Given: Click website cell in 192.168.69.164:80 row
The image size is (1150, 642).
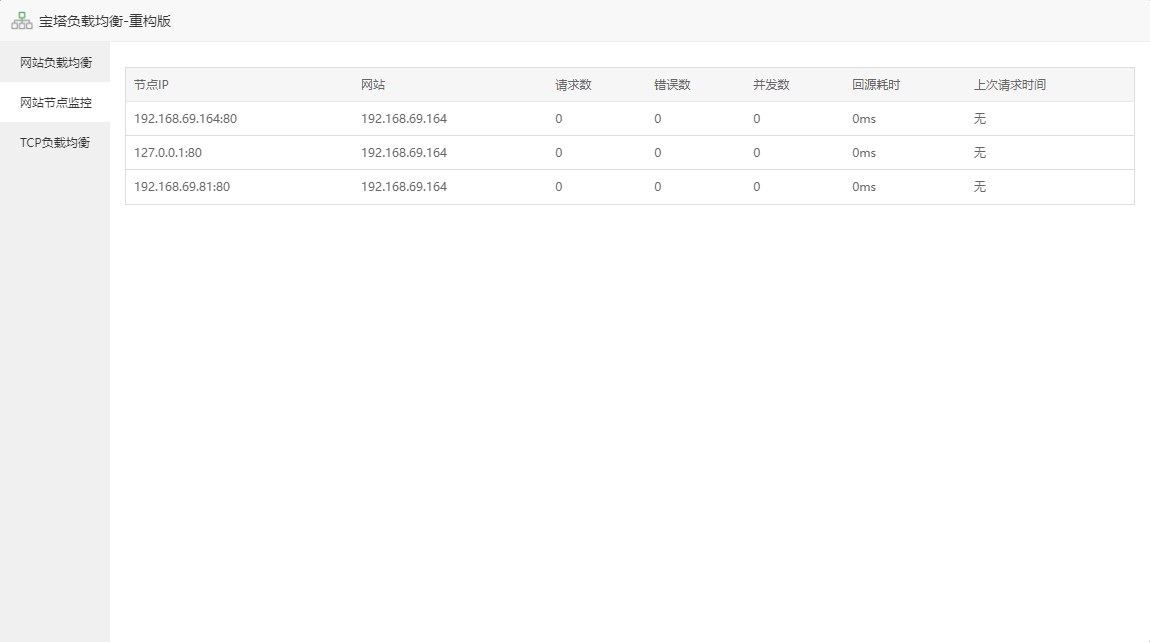Looking at the screenshot, I should [403, 119].
